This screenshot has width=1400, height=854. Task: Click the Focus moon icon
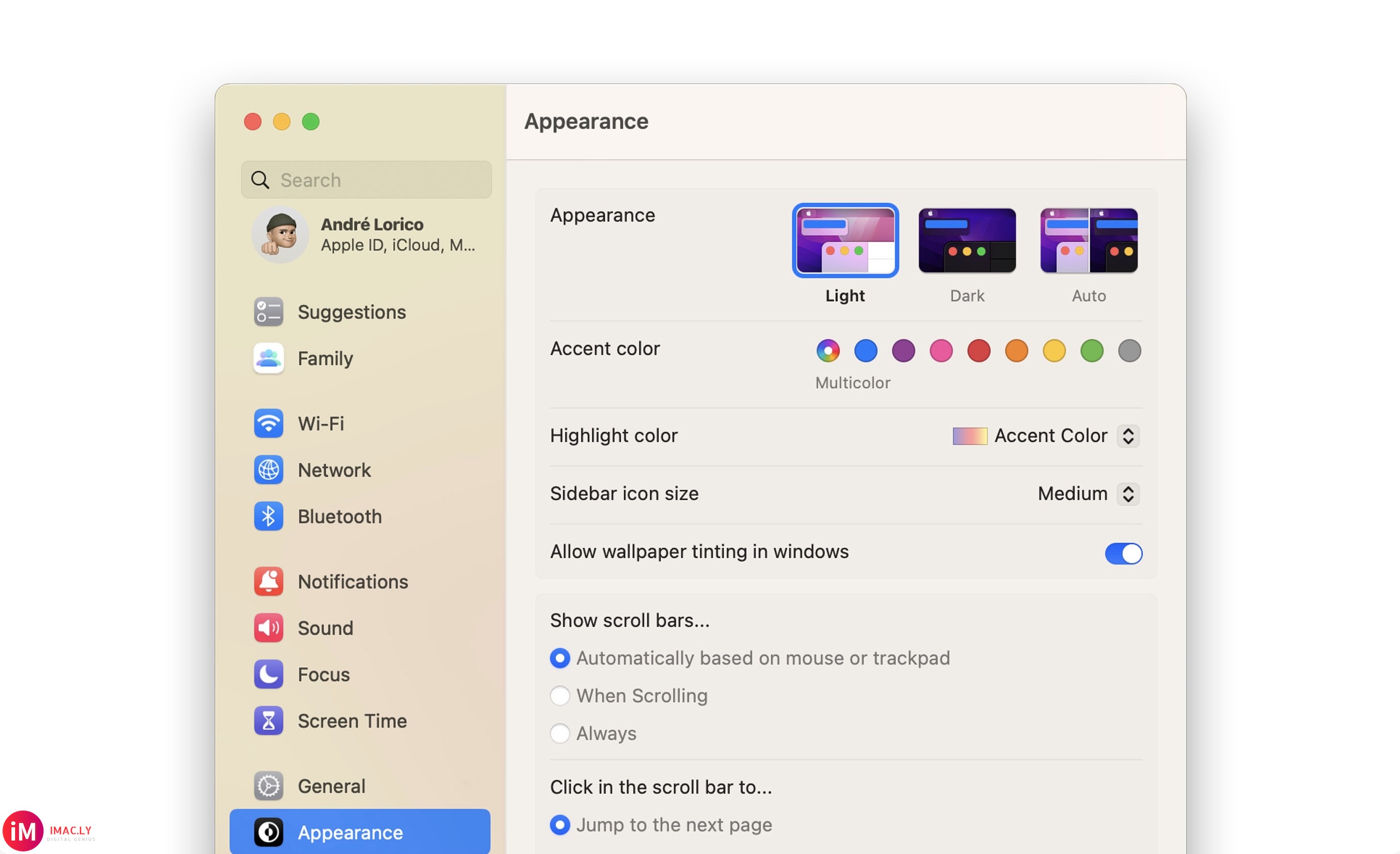click(268, 675)
